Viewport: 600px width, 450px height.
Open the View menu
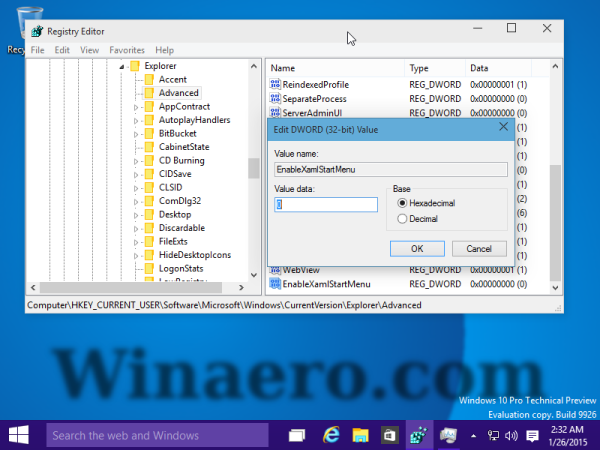pyautogui.click(x=90, y=50)
